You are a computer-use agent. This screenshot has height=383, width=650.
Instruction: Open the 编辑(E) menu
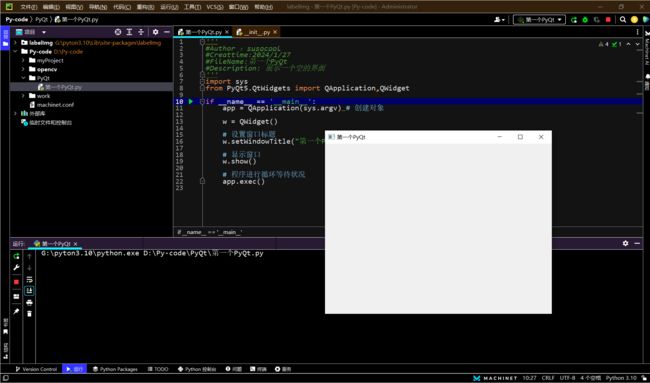click(x=51, y=7)
